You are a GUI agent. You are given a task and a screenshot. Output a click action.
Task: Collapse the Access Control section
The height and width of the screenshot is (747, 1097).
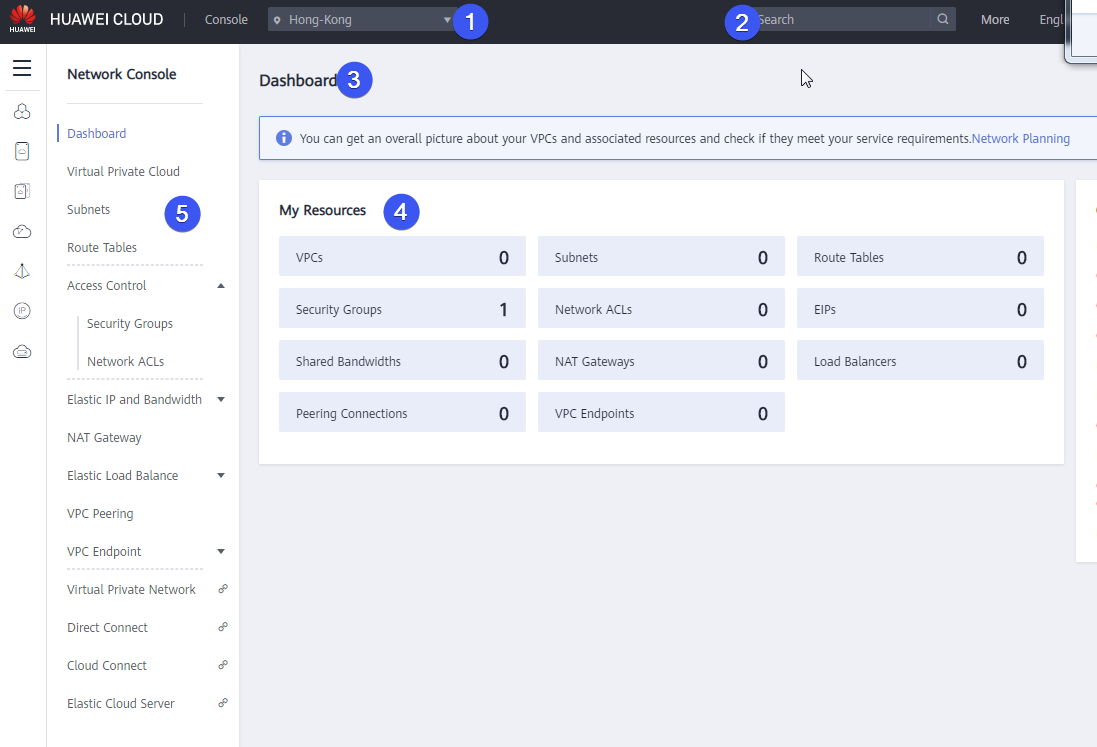[220, 285]
